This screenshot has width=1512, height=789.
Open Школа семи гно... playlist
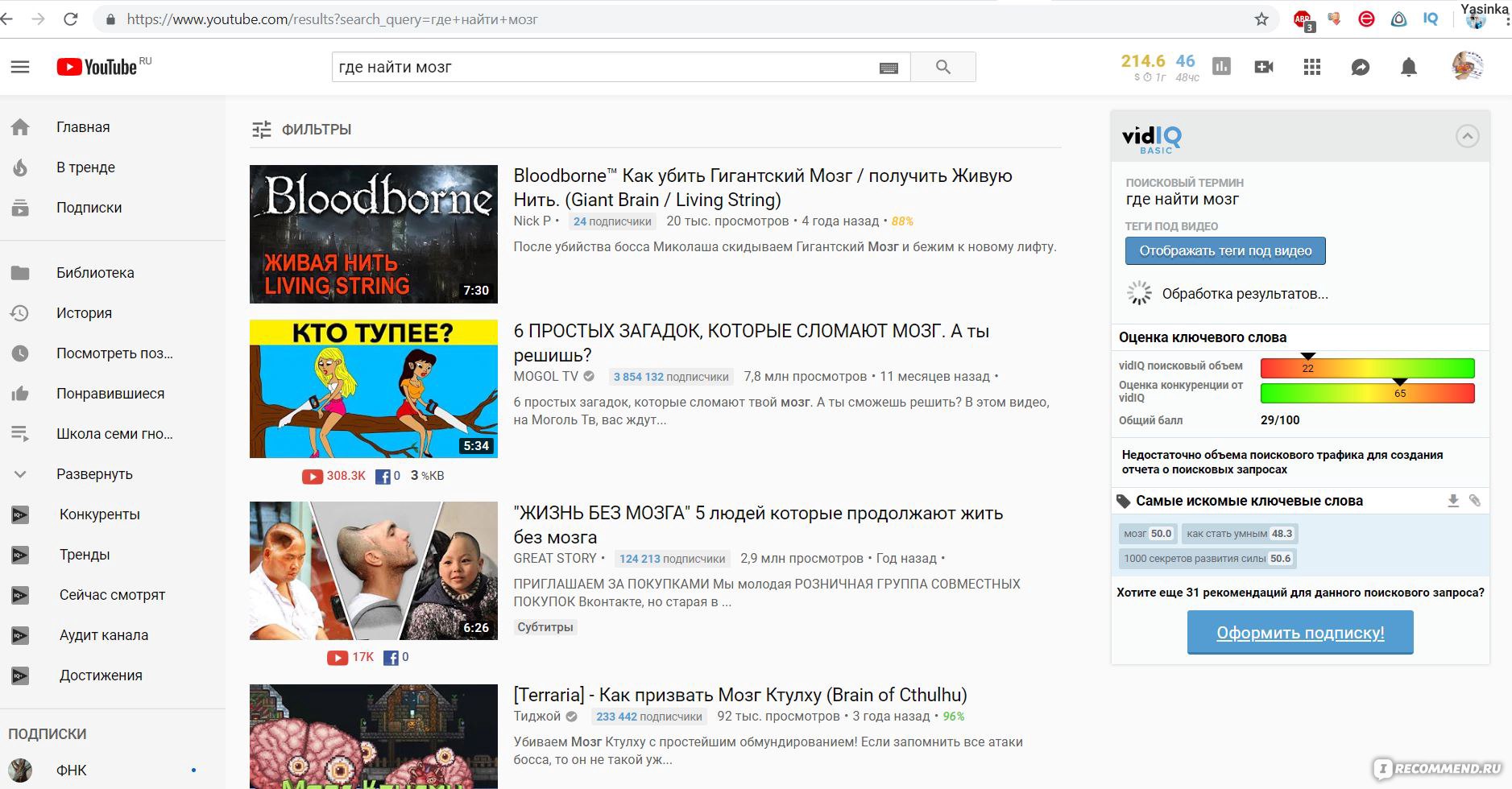click(x=113, y=434)
